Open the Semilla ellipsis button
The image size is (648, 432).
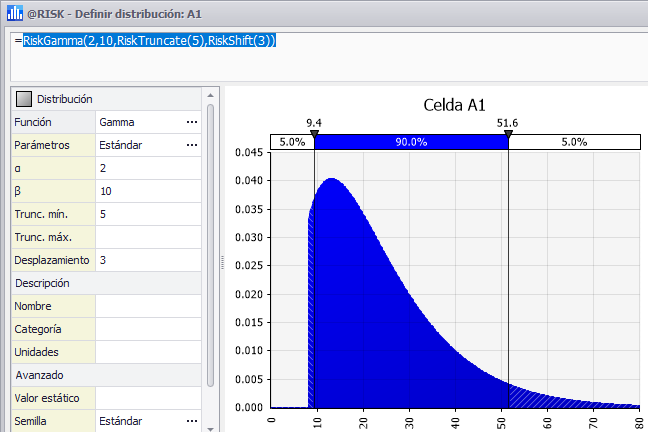click(192, 421)
